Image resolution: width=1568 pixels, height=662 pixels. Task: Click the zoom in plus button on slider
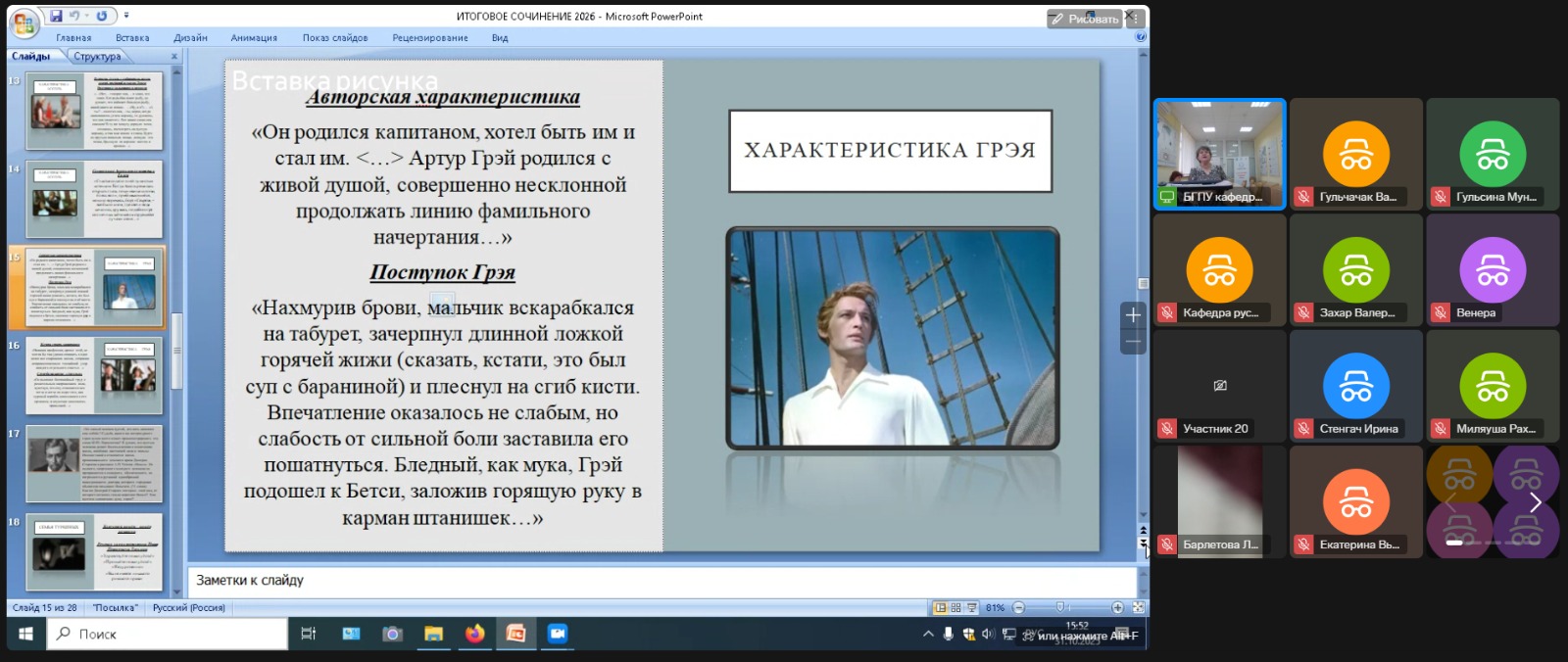(1117, 608)
